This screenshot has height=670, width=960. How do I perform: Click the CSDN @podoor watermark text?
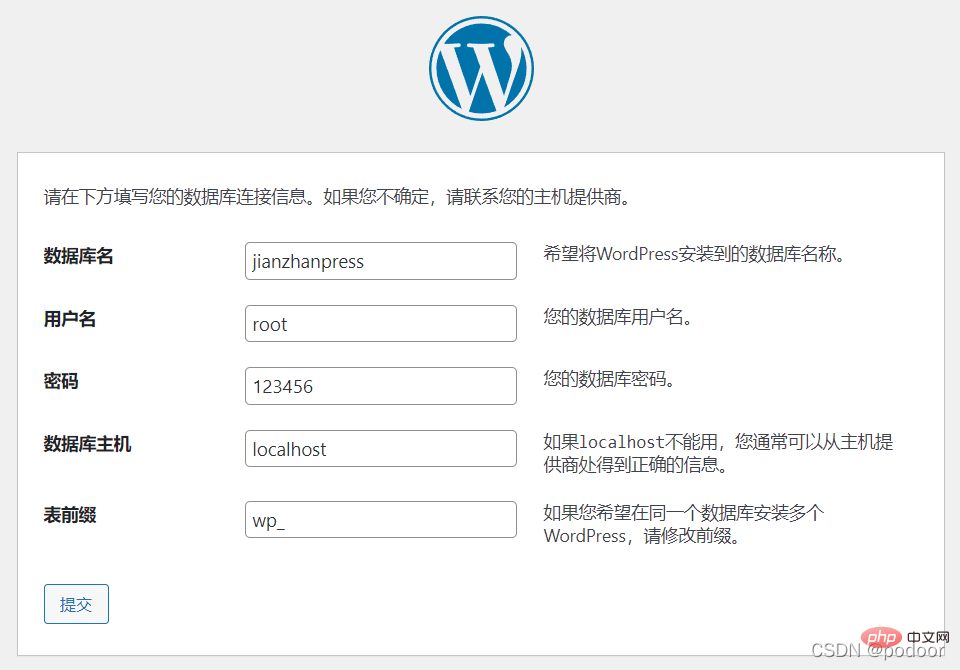pos(876,651)
